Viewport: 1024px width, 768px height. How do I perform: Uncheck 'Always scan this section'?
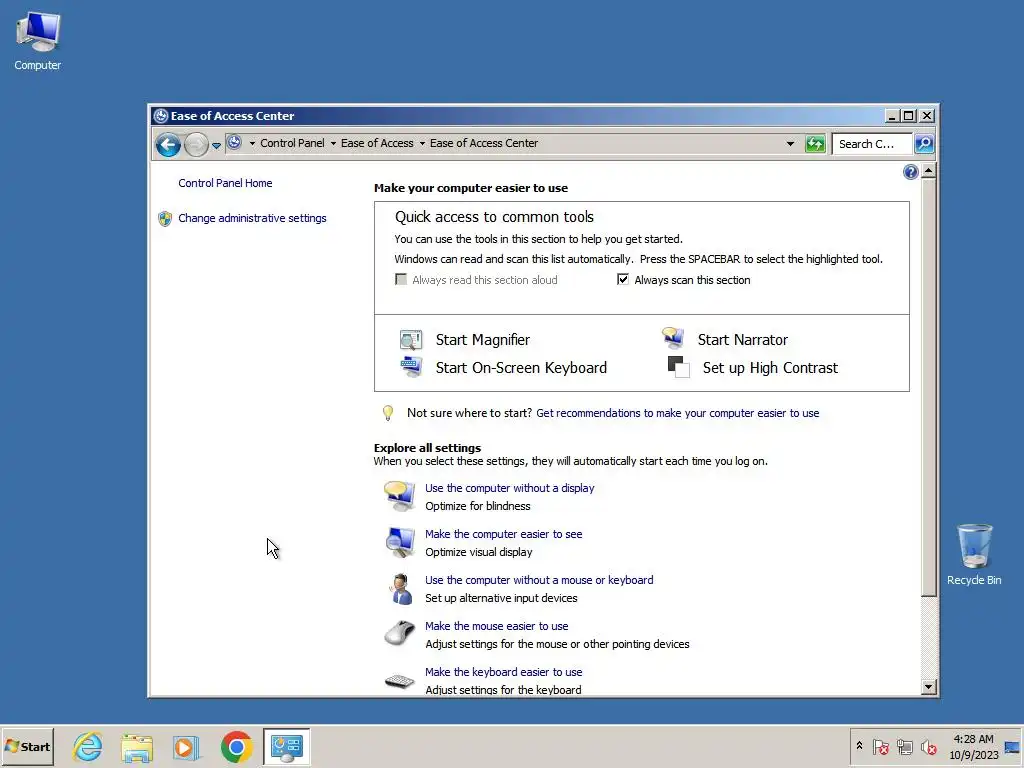click(623, 280)
